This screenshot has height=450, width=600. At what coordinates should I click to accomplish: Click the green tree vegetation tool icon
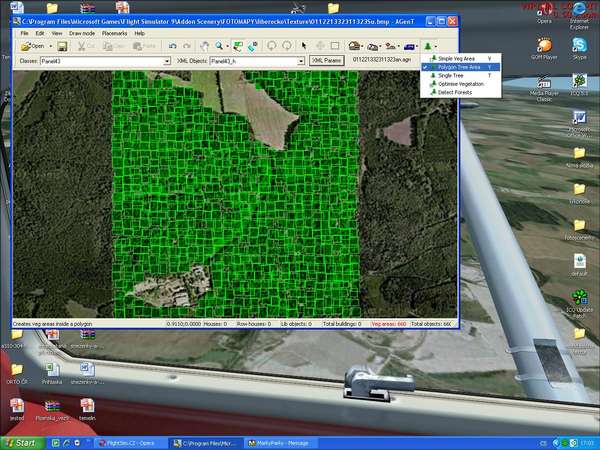[x=427, y=46]
